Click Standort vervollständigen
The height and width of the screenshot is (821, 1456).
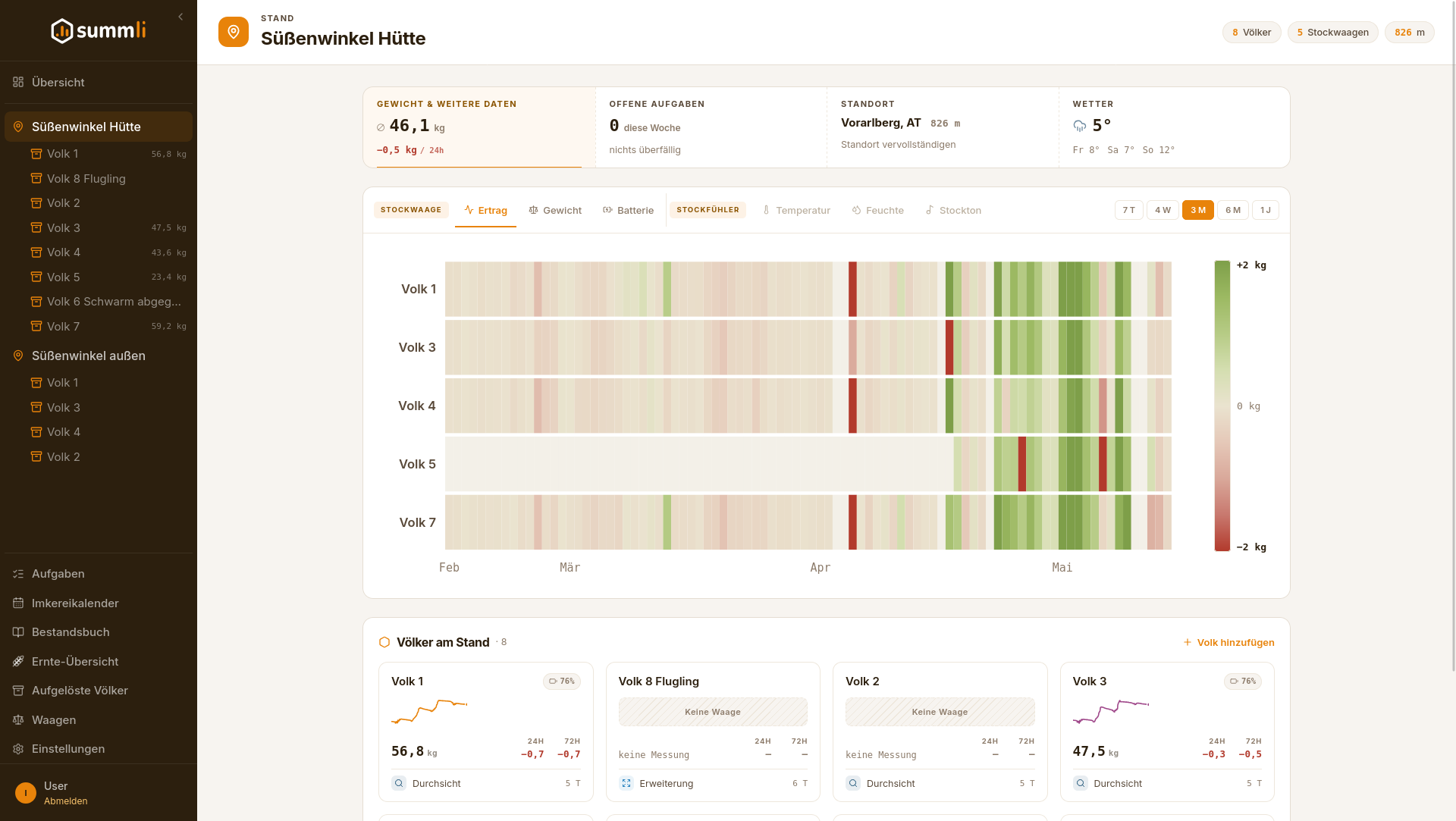tap(898, 145)
